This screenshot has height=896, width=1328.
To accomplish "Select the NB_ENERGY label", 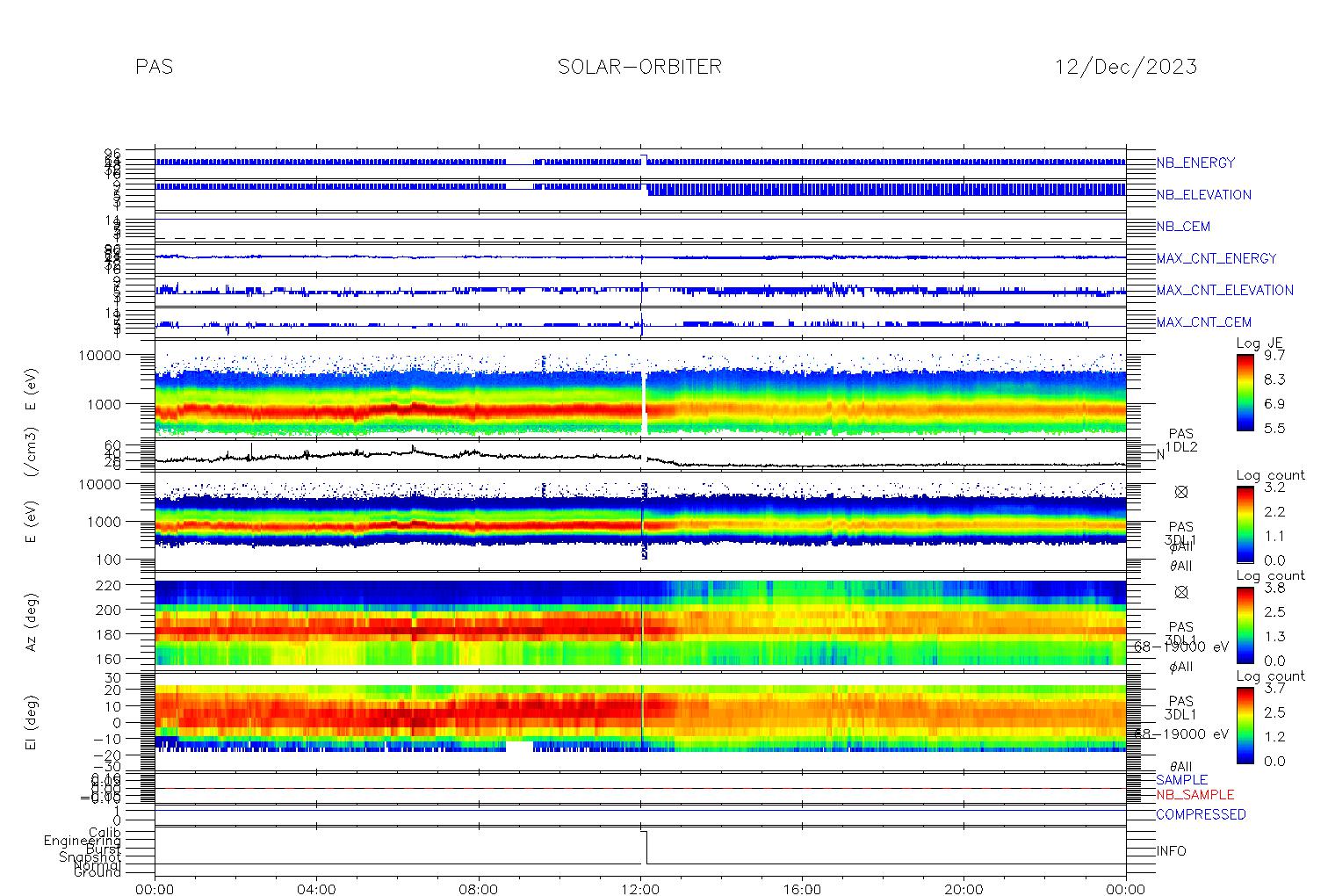I will [1195, 163].
